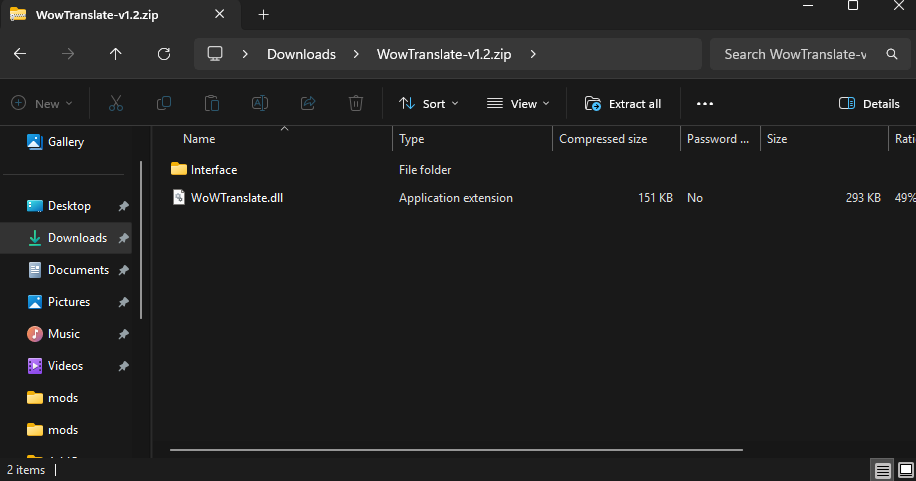Switch to large thumbnails view icon in status bar

(x=905, y=470)
